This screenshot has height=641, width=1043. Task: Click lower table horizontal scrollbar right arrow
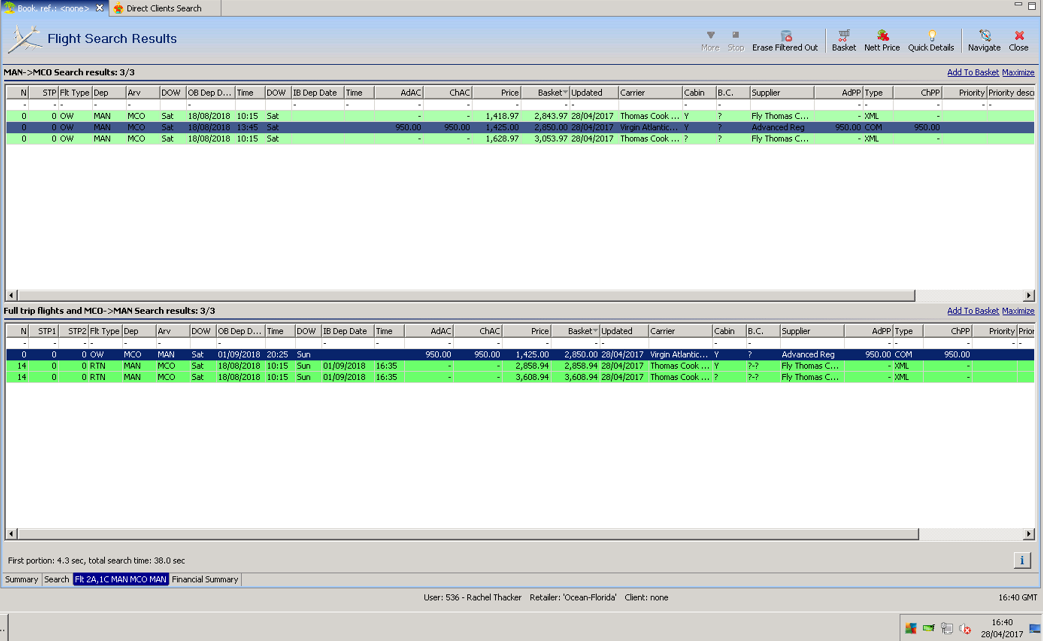tap(1029, 533)
